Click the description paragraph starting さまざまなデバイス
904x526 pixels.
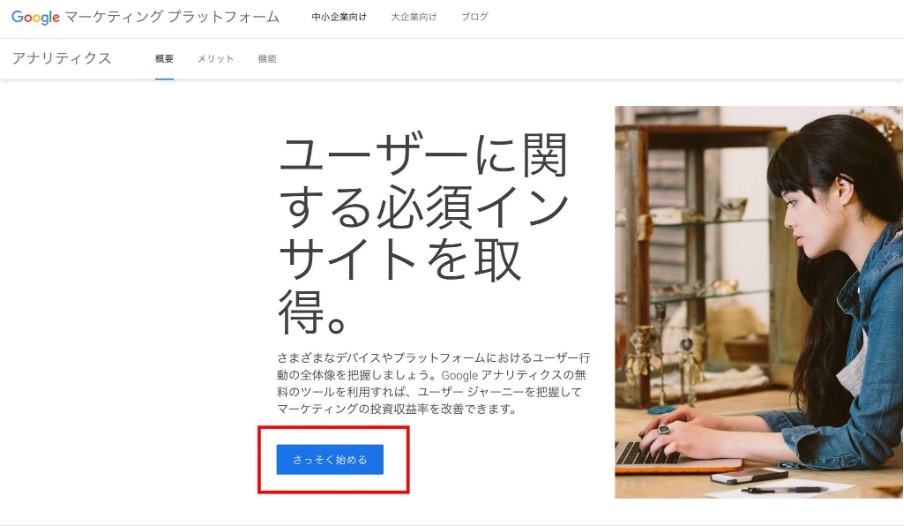(x=434, y=384)
